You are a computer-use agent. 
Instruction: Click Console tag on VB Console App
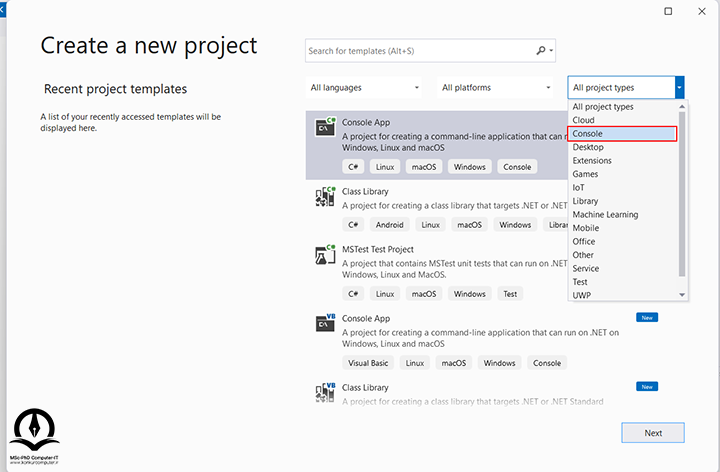point(547,363)
